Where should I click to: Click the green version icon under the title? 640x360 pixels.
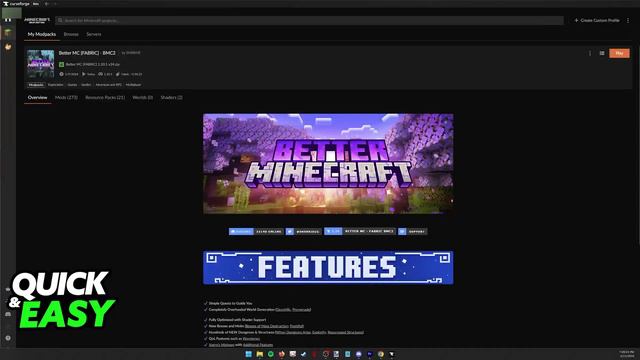tap(62, 64)
